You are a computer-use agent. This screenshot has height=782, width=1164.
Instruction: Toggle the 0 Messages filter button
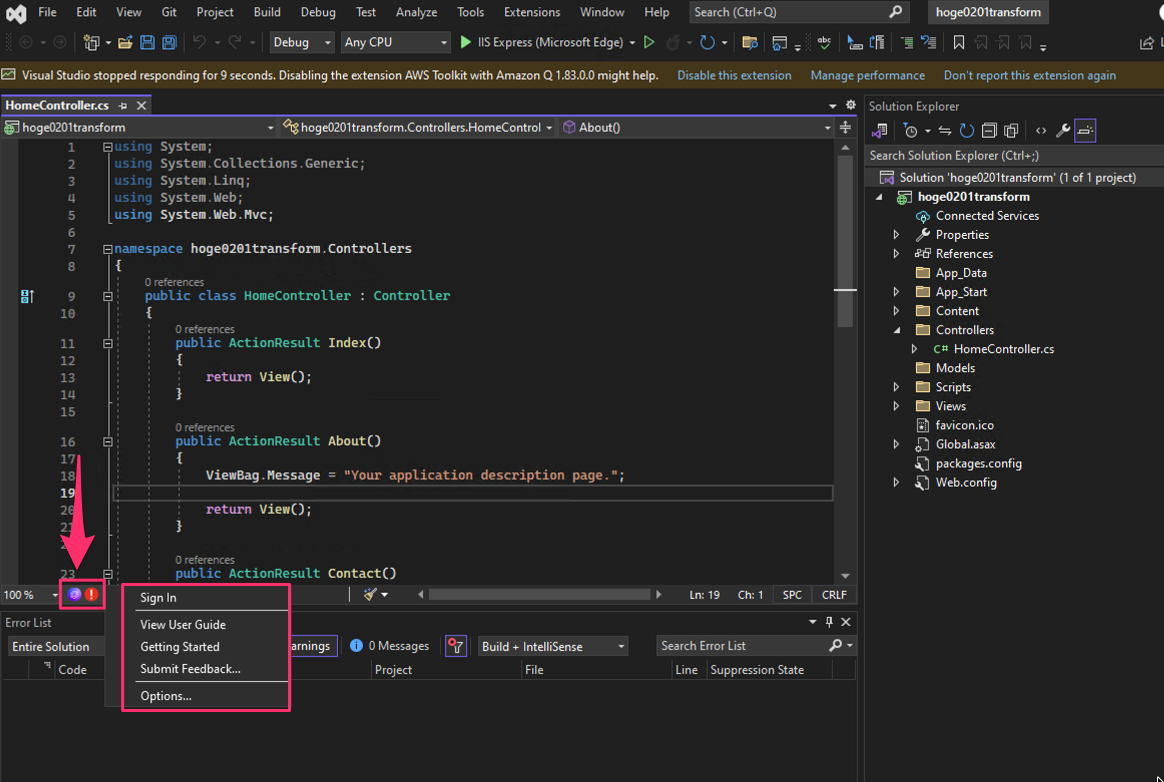pyautogui.click(x=390, y=646)
